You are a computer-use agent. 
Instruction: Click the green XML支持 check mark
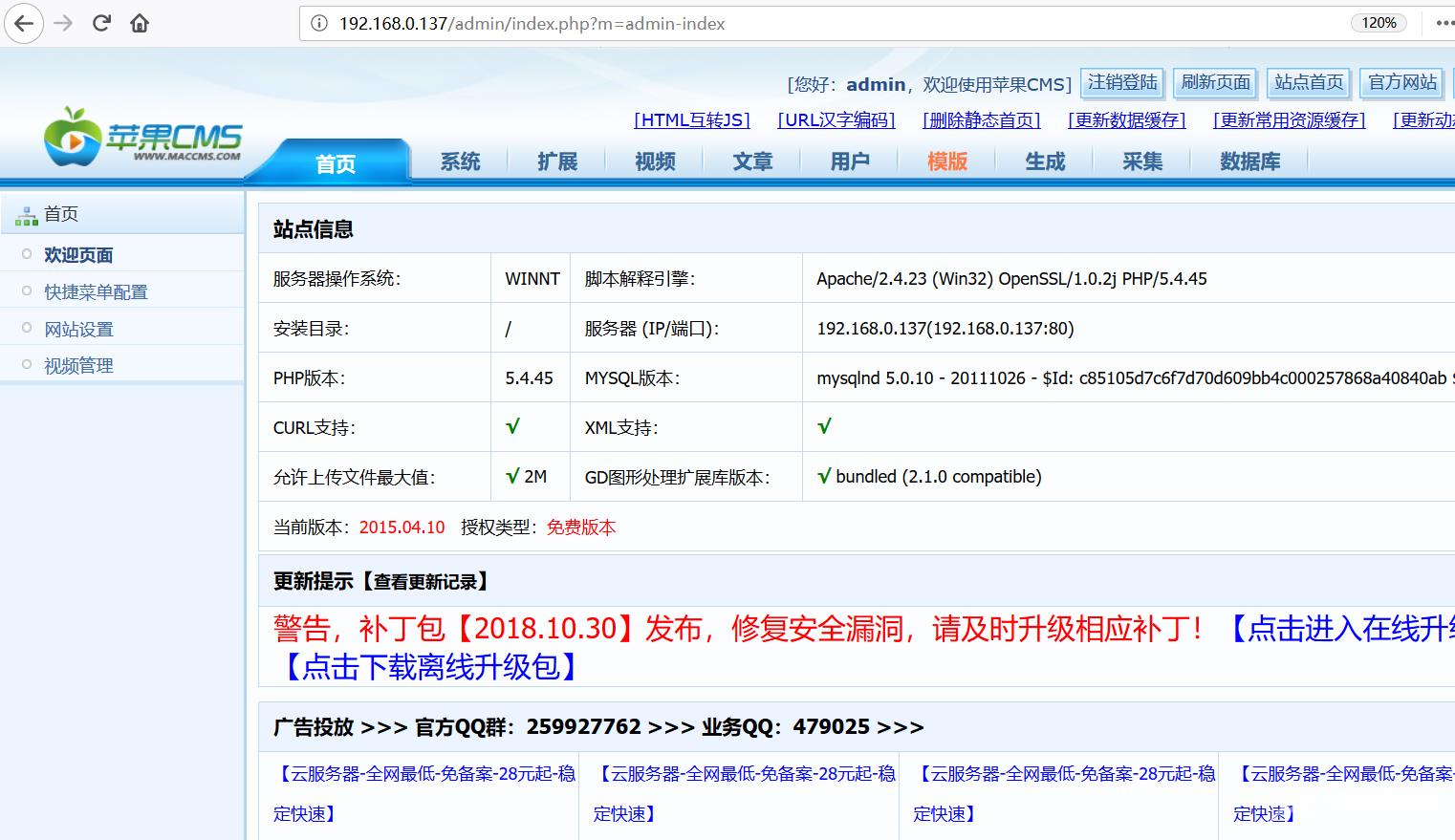pos(824,426)
